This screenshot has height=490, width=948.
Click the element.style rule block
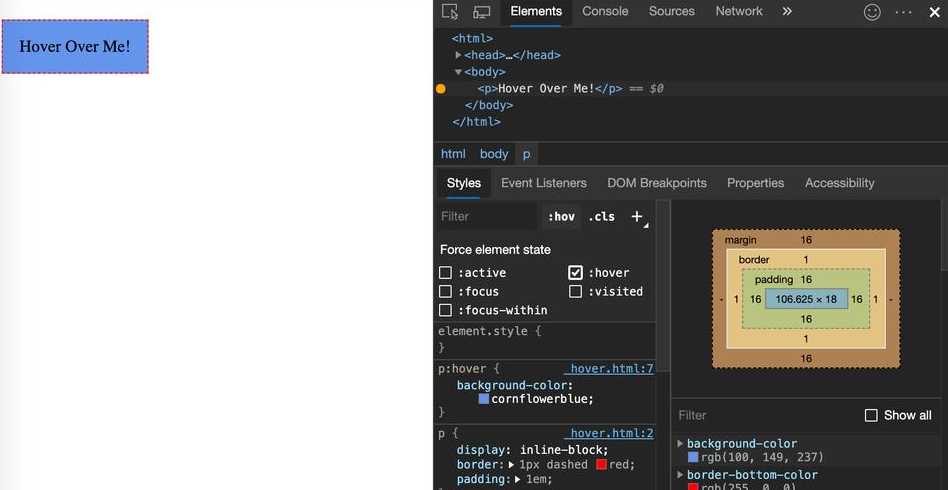tap(545, 339)
